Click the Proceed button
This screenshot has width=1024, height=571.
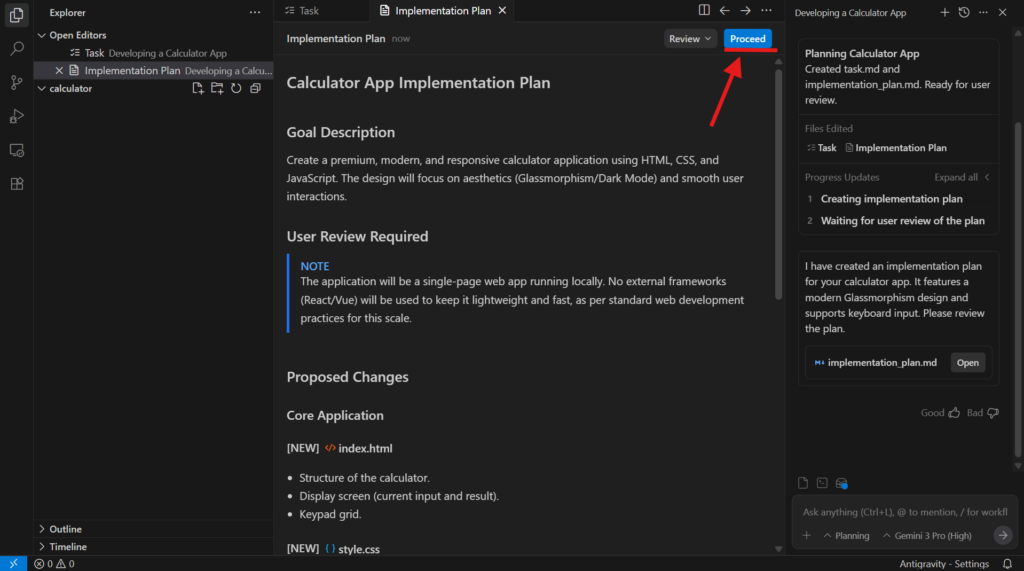click(747, 39)
